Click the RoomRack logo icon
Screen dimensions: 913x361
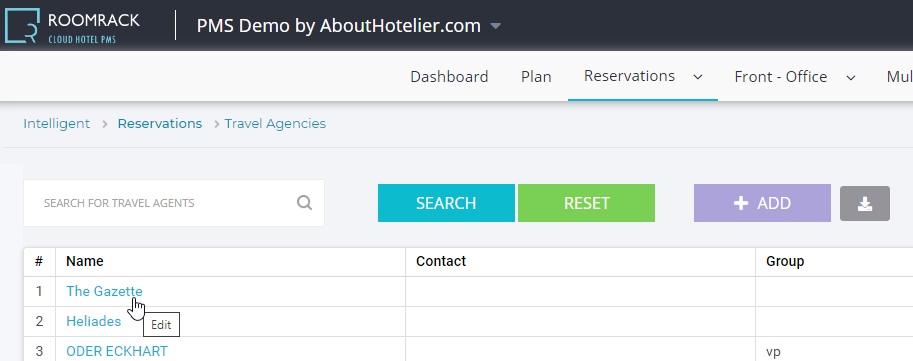point(22,26)
